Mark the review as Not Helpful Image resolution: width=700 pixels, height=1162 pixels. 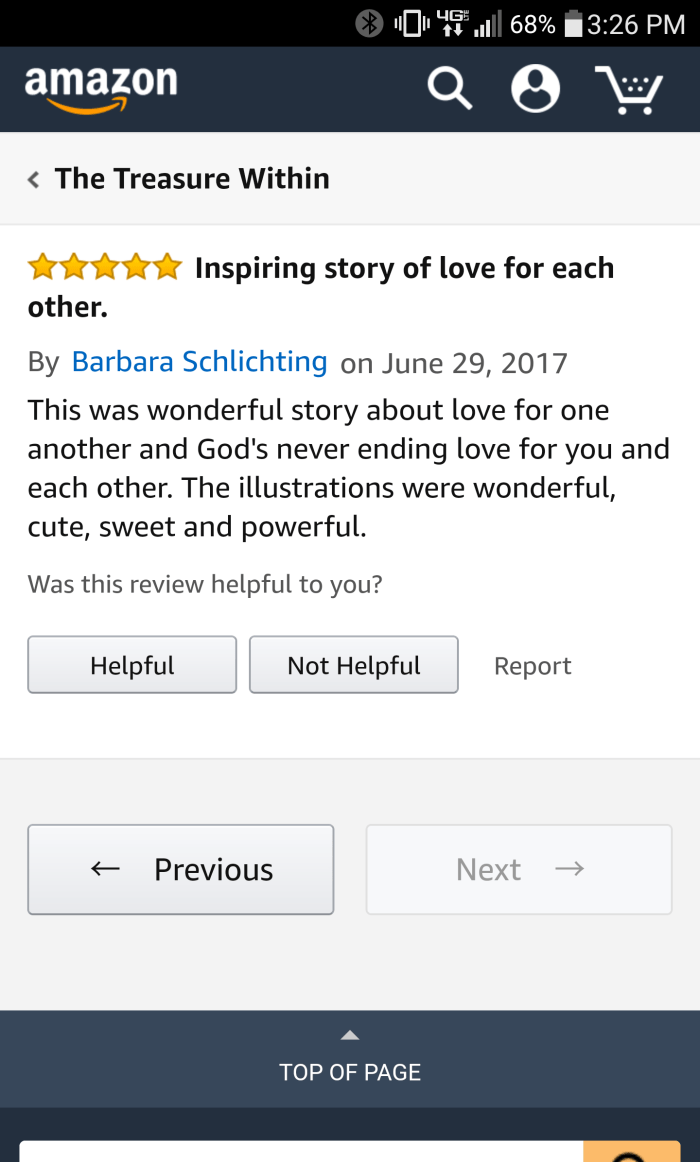tap(353, 665)
